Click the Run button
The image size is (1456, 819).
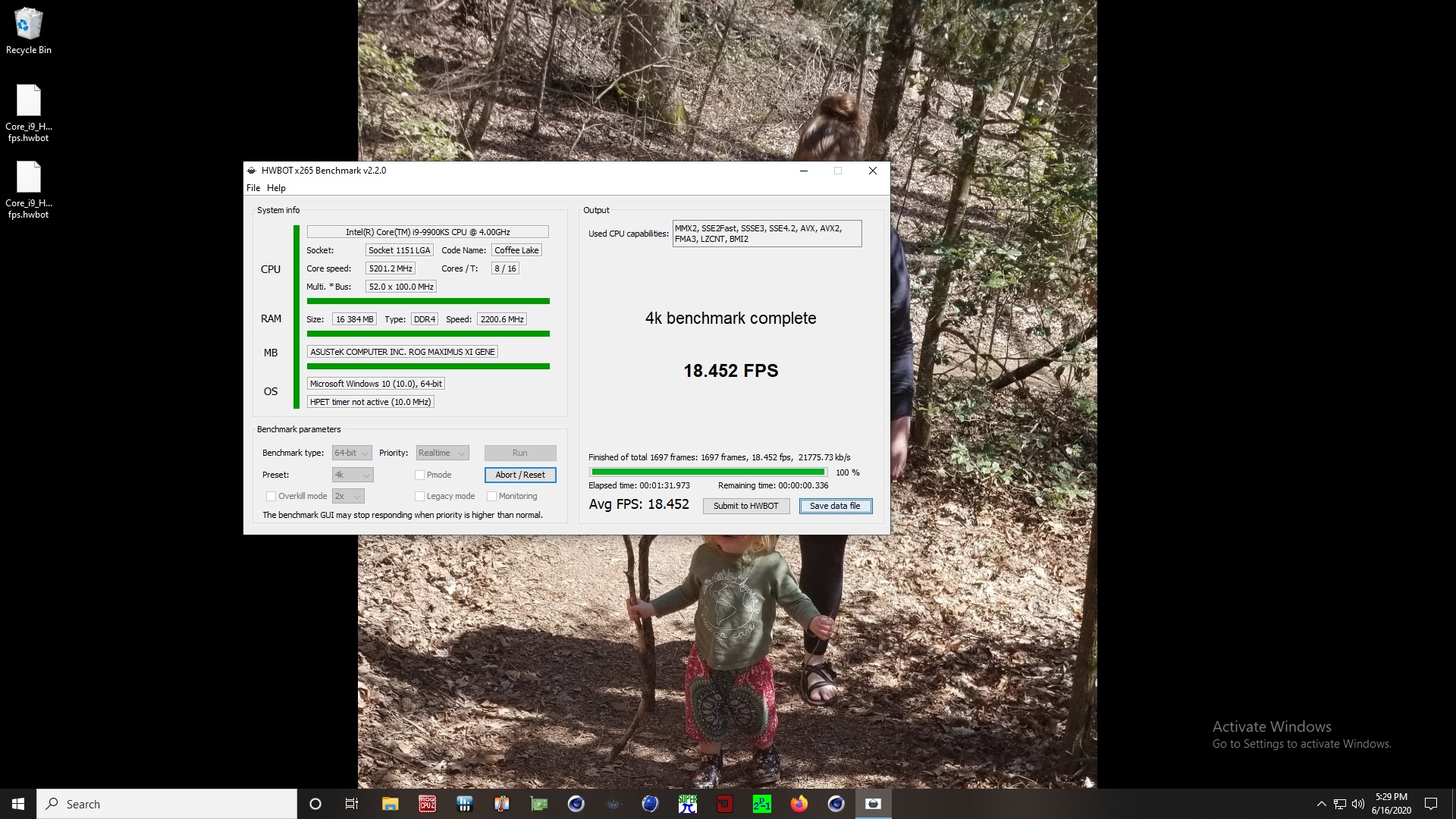coord(520,453)
